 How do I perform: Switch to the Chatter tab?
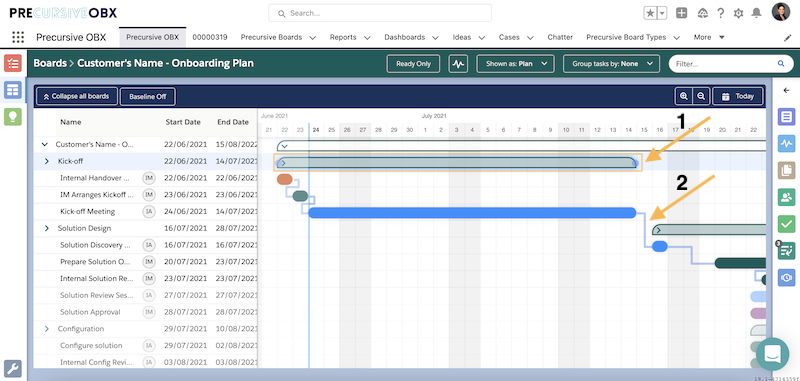(560, 37)
